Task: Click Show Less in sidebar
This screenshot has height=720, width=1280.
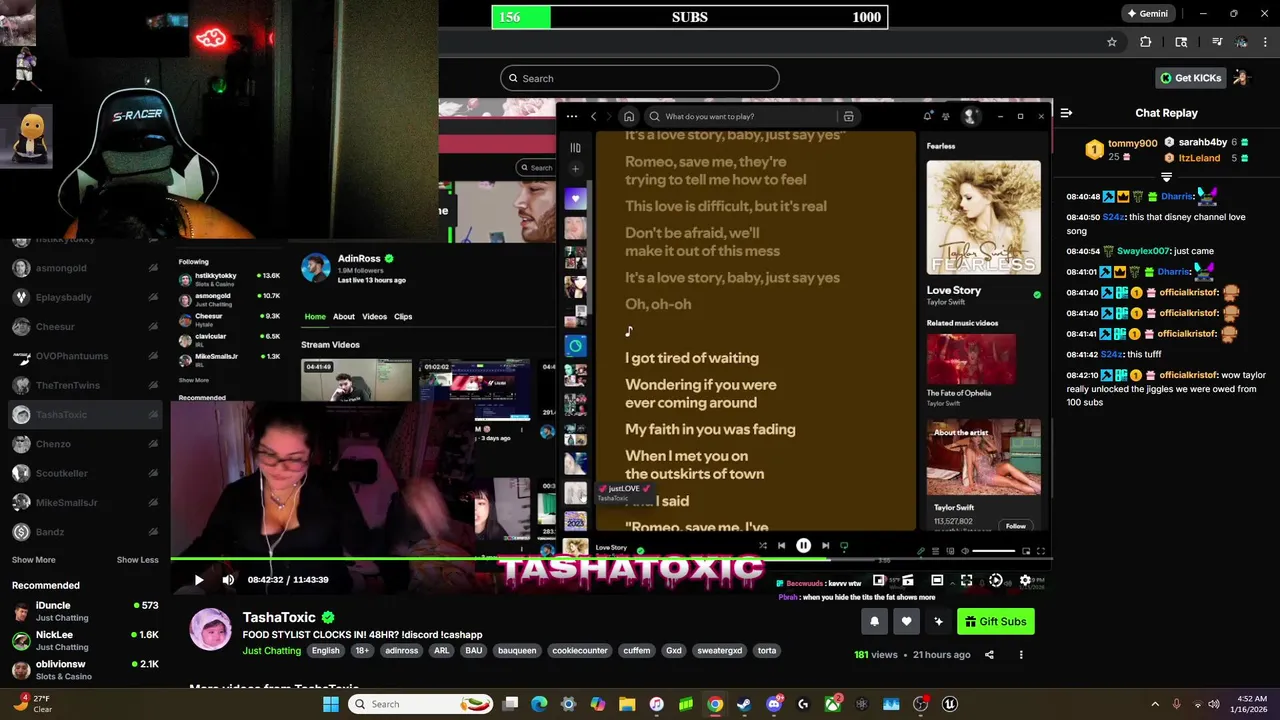Action: point(137,560)
